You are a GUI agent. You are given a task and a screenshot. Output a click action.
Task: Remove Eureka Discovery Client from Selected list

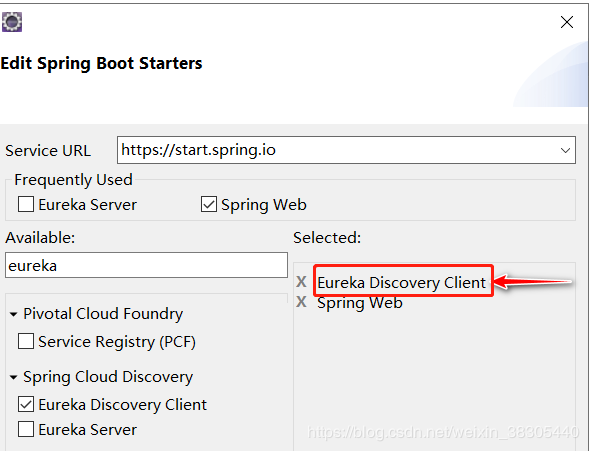pyautogui.click(x=301, y=282)
